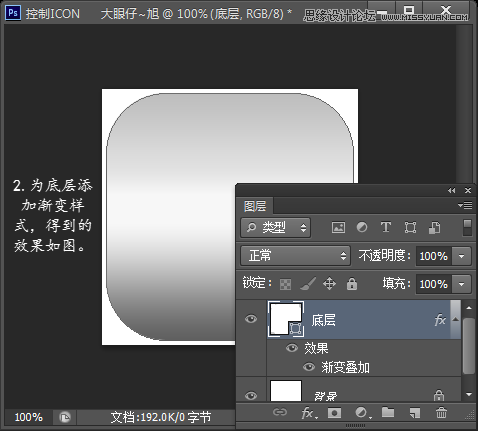Filter layers by type (T) icon

click(x=386, y=227)
